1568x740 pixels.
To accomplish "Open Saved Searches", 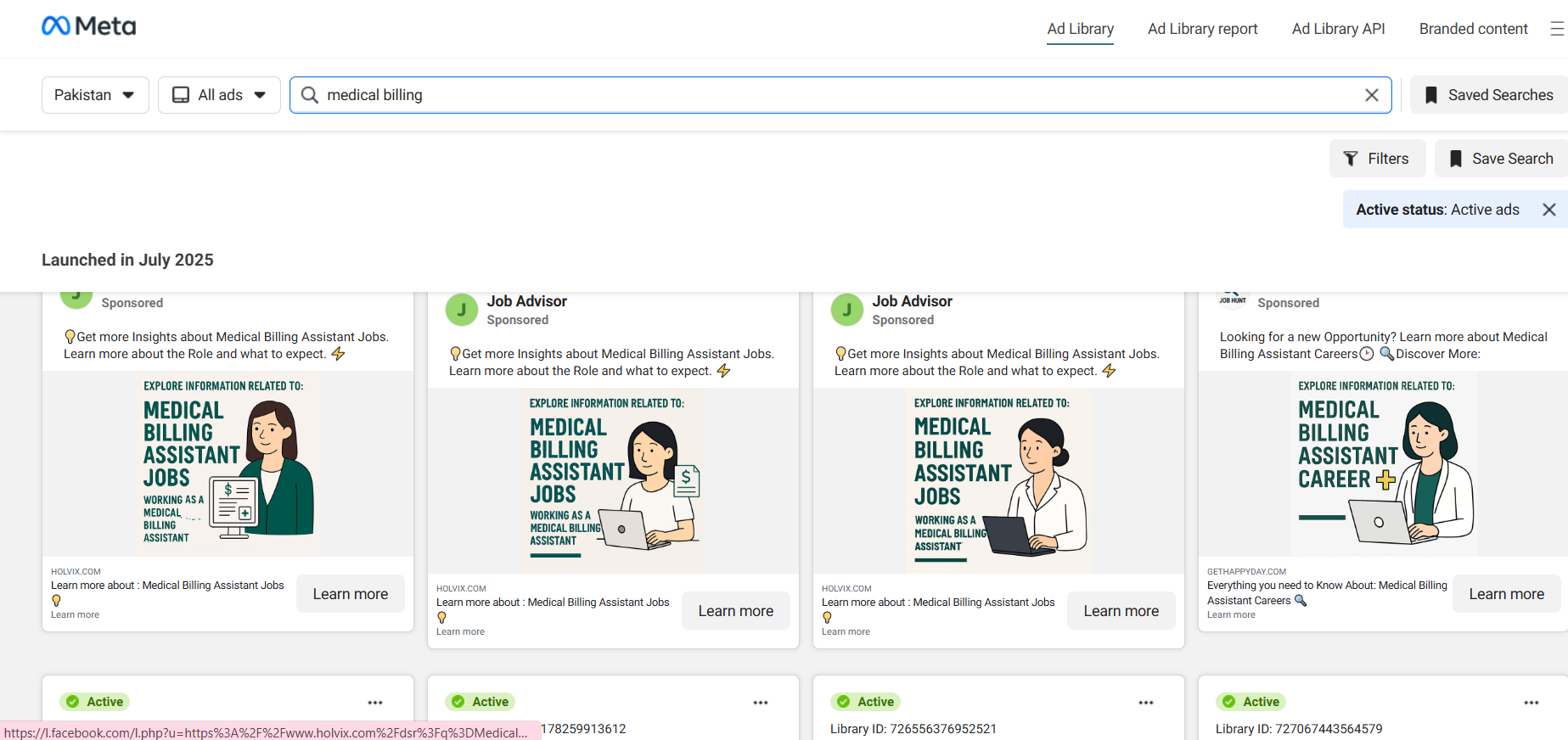I will (x=1488, y=95).
